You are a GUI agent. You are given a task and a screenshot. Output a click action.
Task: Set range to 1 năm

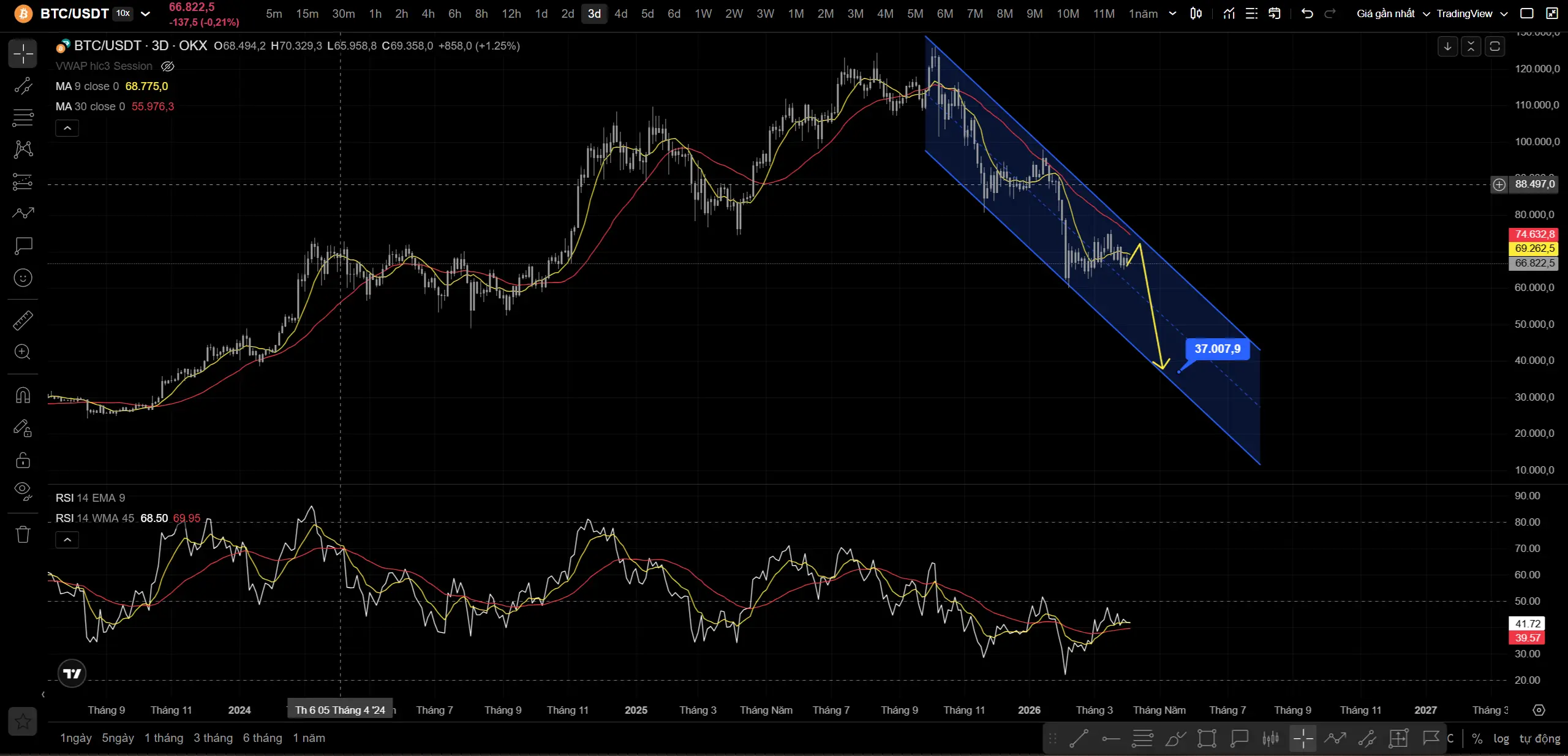coord(309,738)
